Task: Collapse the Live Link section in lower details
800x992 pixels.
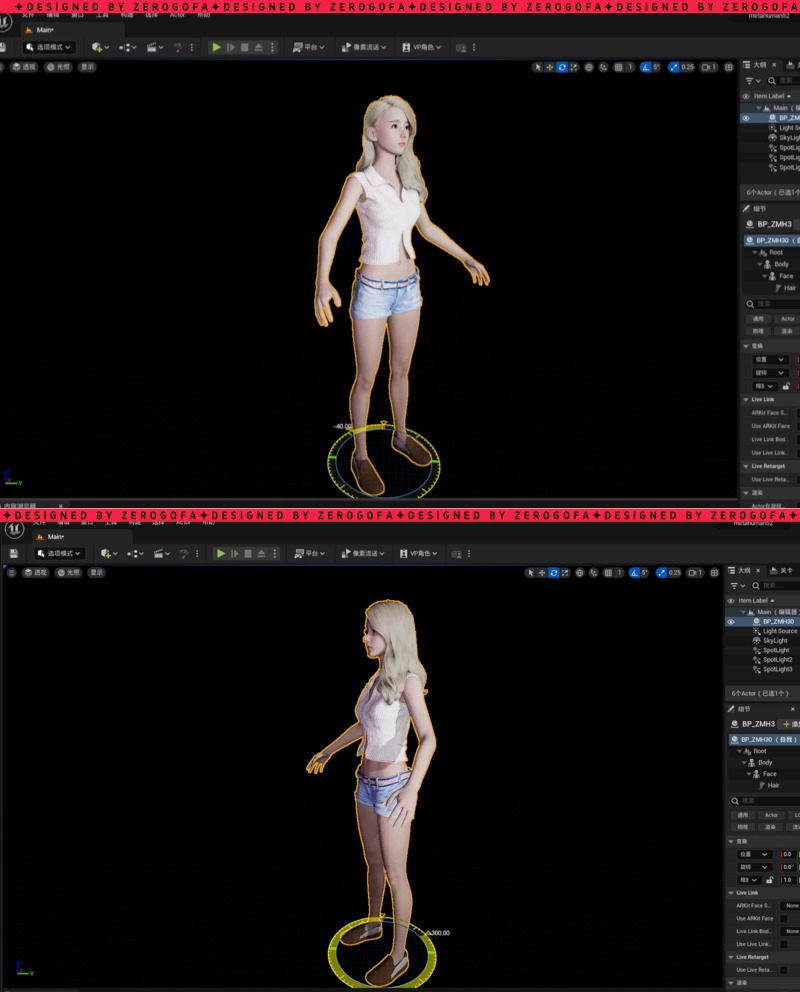Action: tap(732, 893)
